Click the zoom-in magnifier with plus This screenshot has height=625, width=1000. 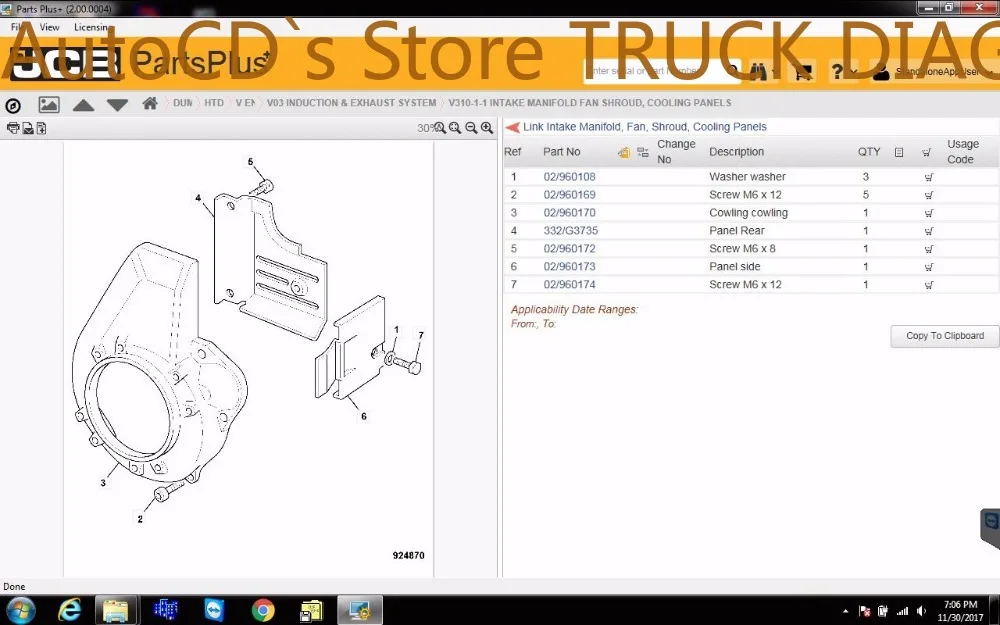tap(487, 128)
